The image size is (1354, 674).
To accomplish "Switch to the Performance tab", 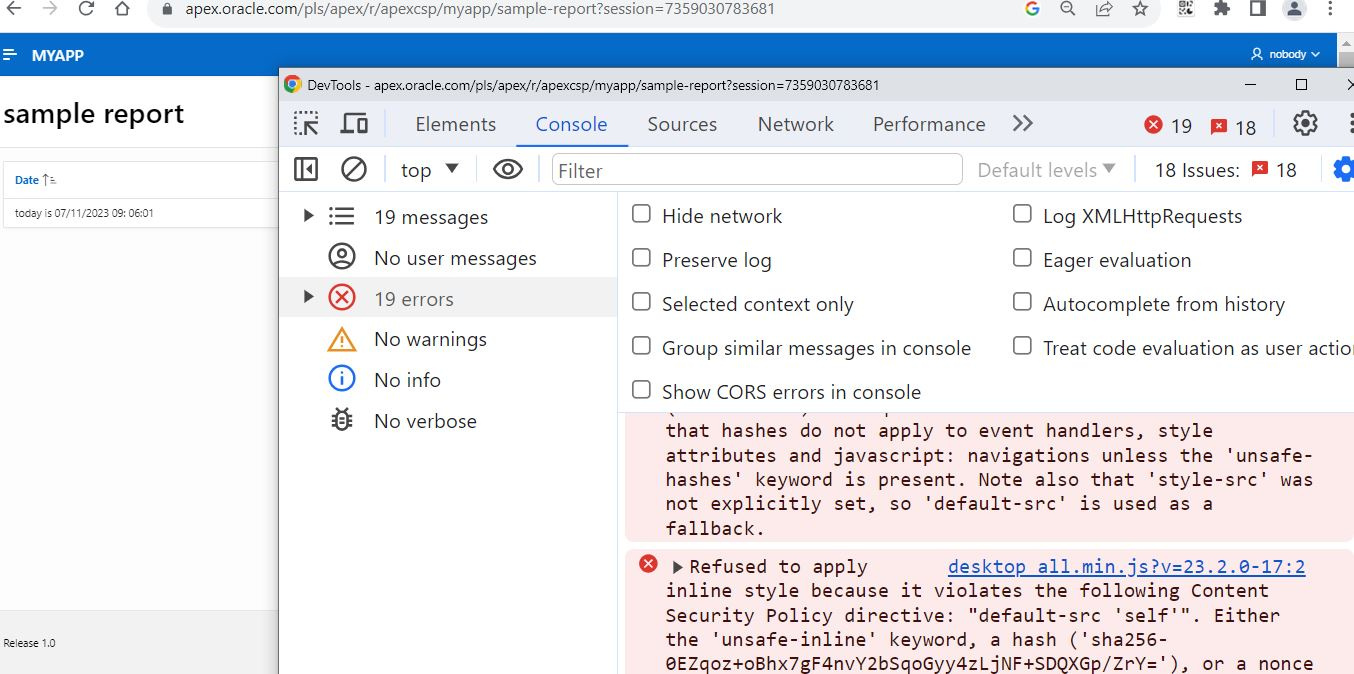I will 929,124.
